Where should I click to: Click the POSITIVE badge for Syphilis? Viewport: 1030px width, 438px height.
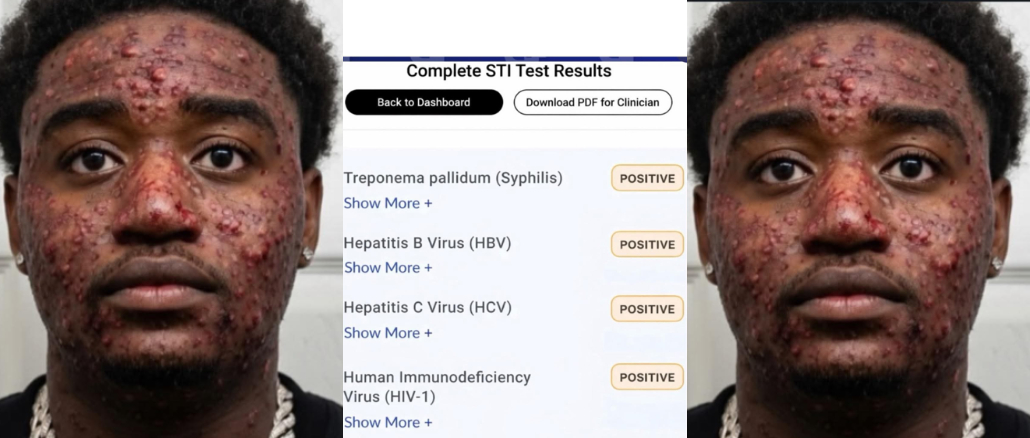[647, 178]
